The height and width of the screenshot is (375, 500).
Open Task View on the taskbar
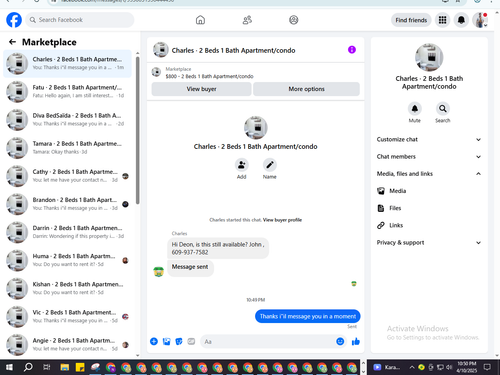pyautogui.click(x=47, y=367)
